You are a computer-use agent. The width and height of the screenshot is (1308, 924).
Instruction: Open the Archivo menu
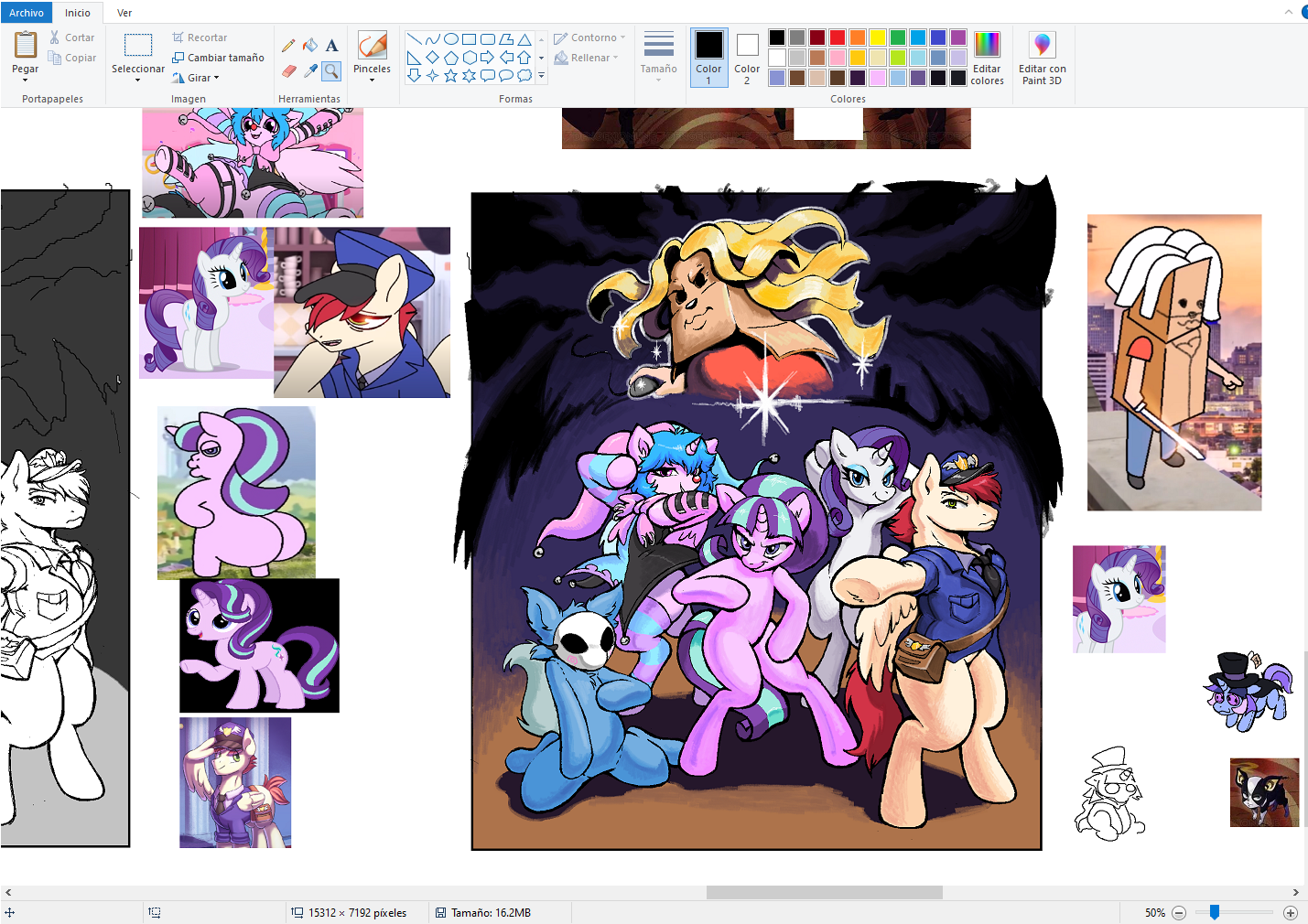(x=27, y=13)
